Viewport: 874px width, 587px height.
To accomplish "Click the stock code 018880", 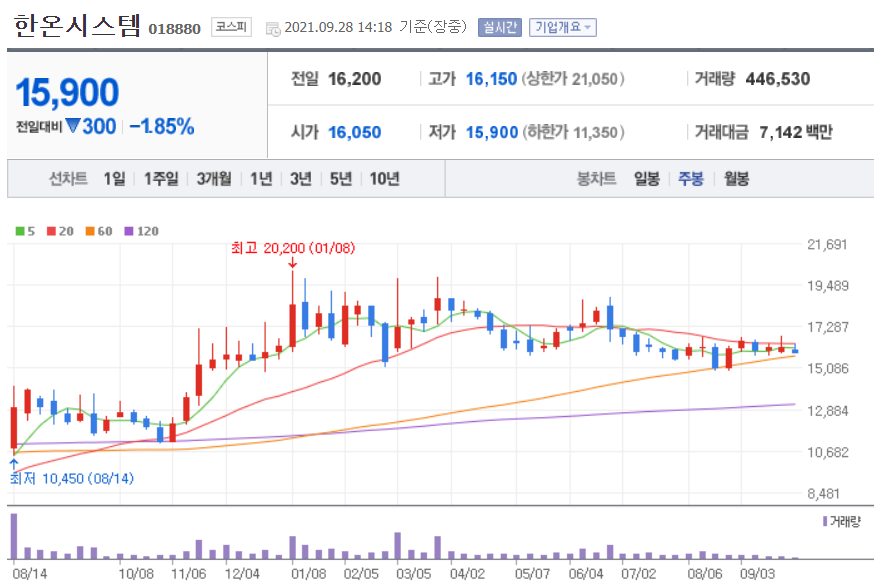I will [x=174, y=29].
